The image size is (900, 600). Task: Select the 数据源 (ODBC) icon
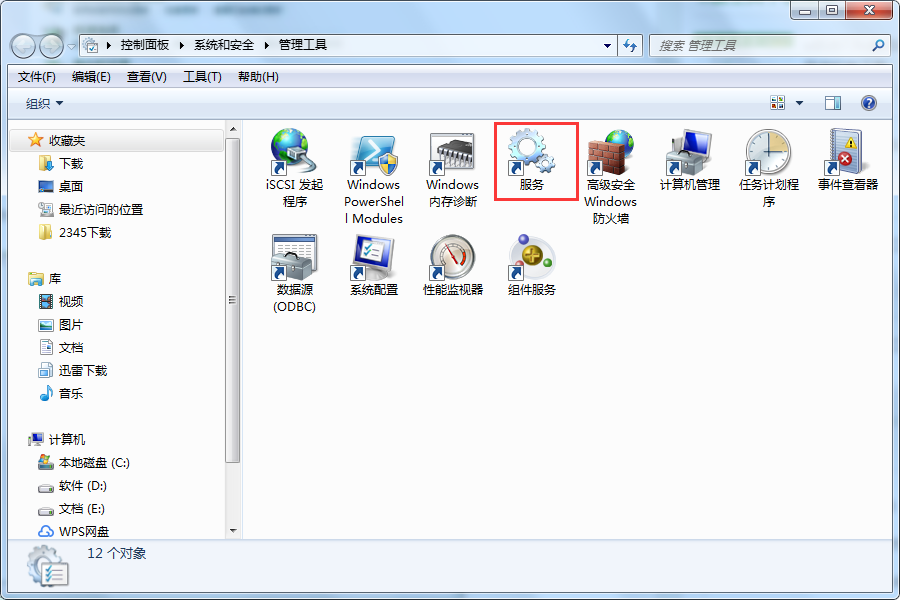click(294, 258)
